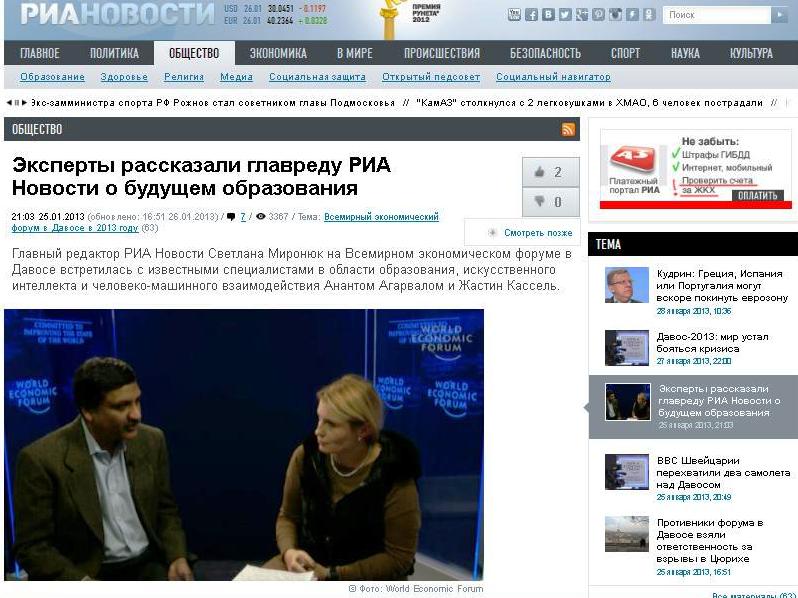Click the EUR exchange rate 40.2364
Image resolution: width=798 pixels, height=598 pixels.
(x=280, y=21)
